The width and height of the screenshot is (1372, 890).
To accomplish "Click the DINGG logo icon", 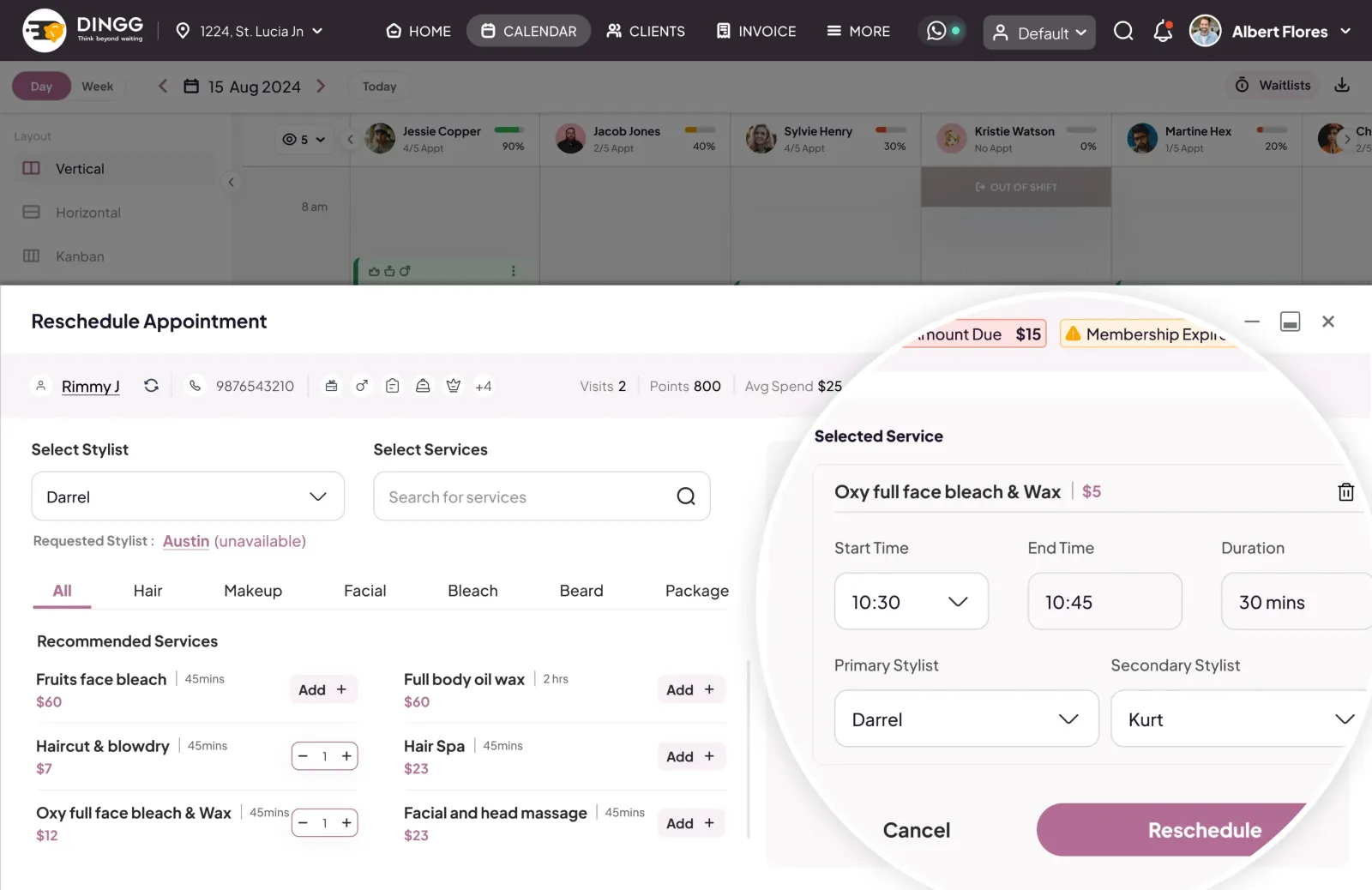I will [44, 31].
